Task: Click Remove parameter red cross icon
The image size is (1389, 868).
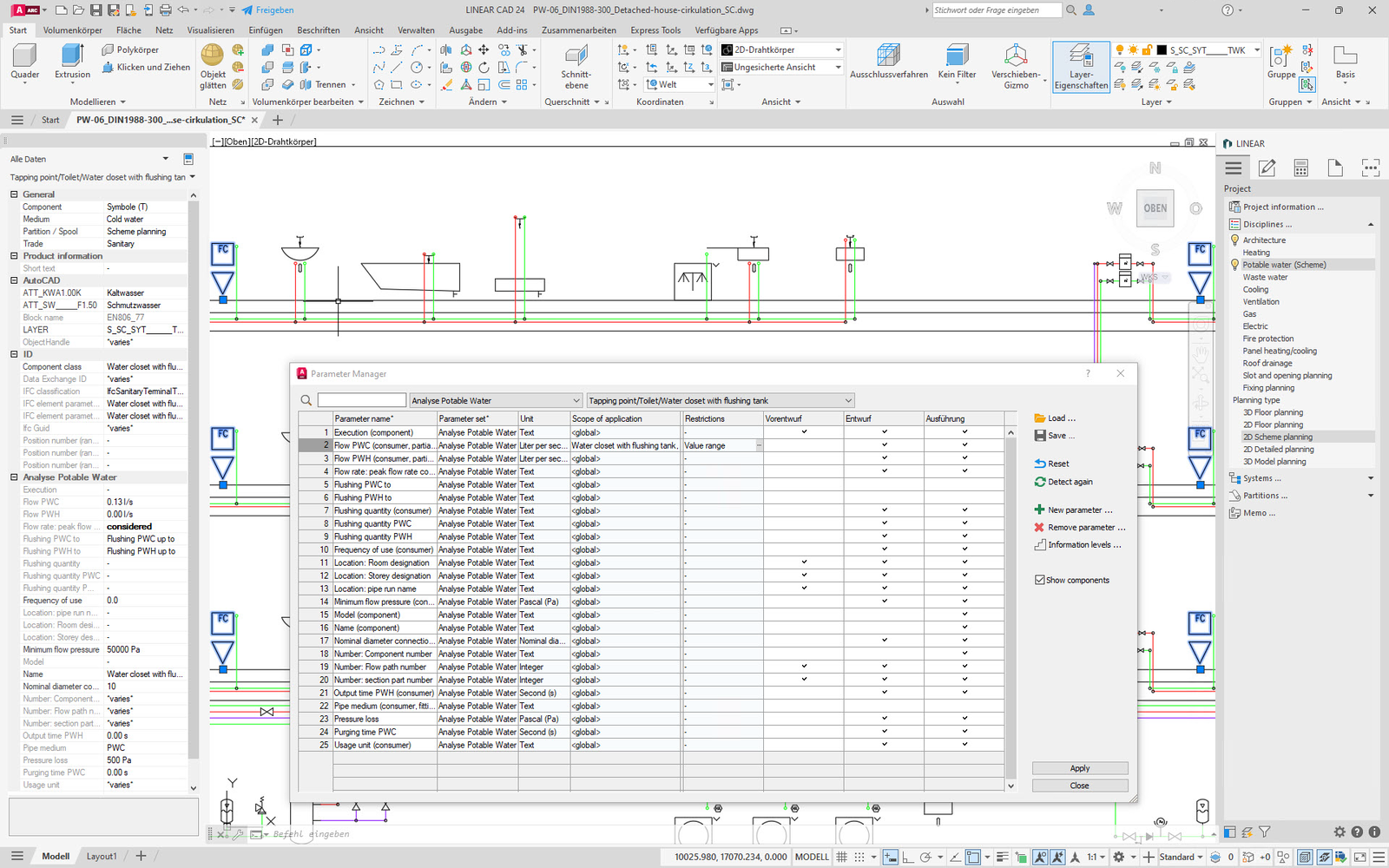Action: [1039, 528]
